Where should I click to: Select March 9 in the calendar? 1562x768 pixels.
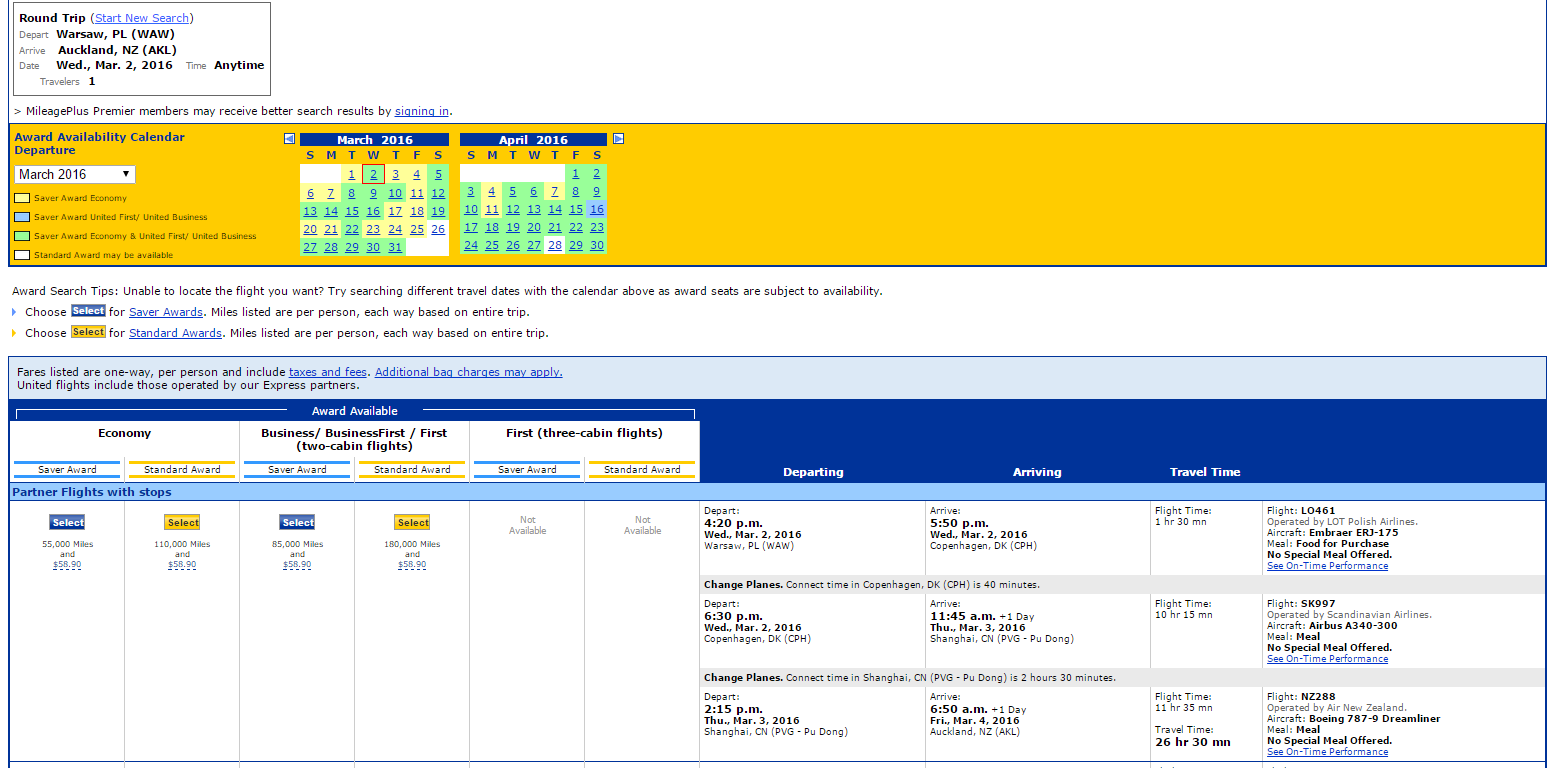[x=373, y=193]
